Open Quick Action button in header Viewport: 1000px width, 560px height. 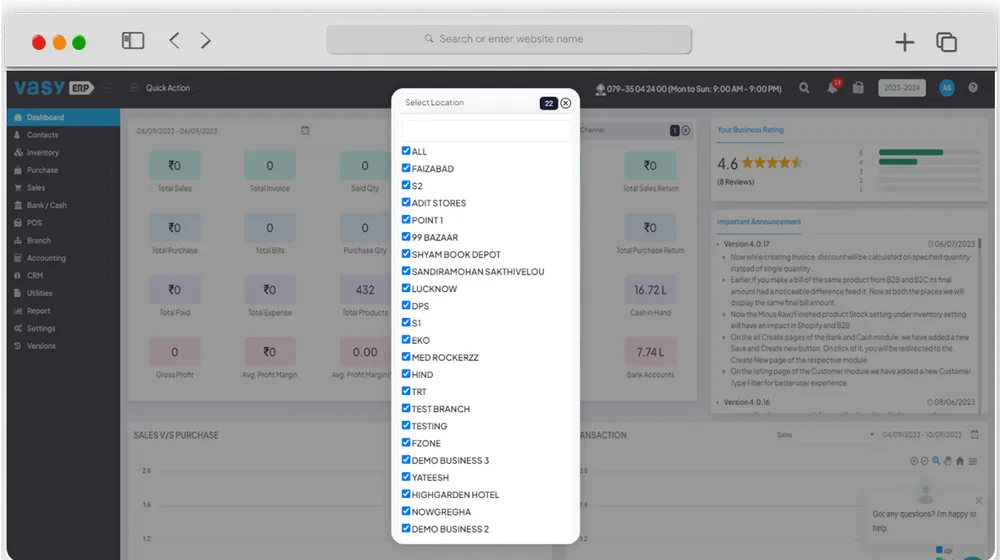(167, 88)
